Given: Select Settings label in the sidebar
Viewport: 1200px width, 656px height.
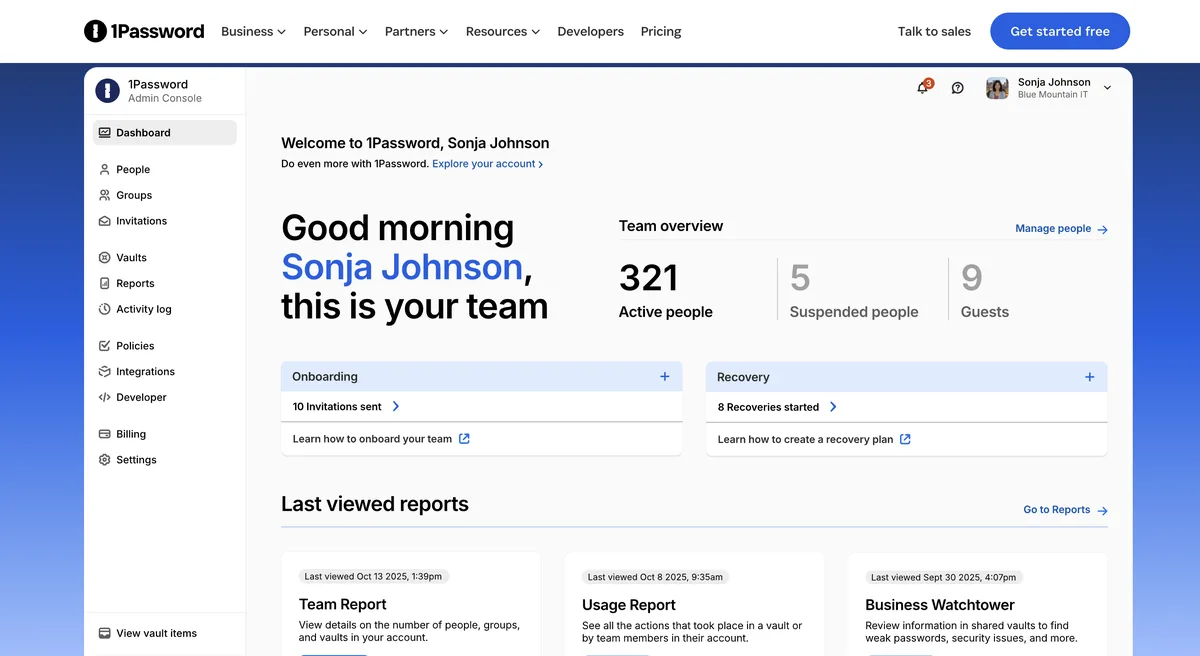Looking at the screenshot, I should pyautogui.click(x=136, y=460).
